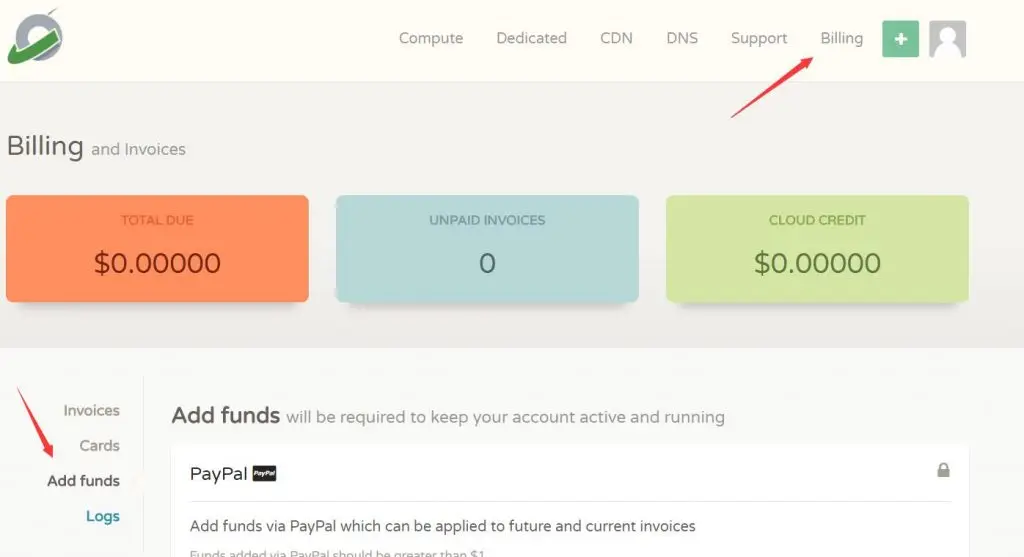Click the Billing and Invoices page title
Image resolution: width=1024 pixels, height=557 pixels.
pos(96,146)
